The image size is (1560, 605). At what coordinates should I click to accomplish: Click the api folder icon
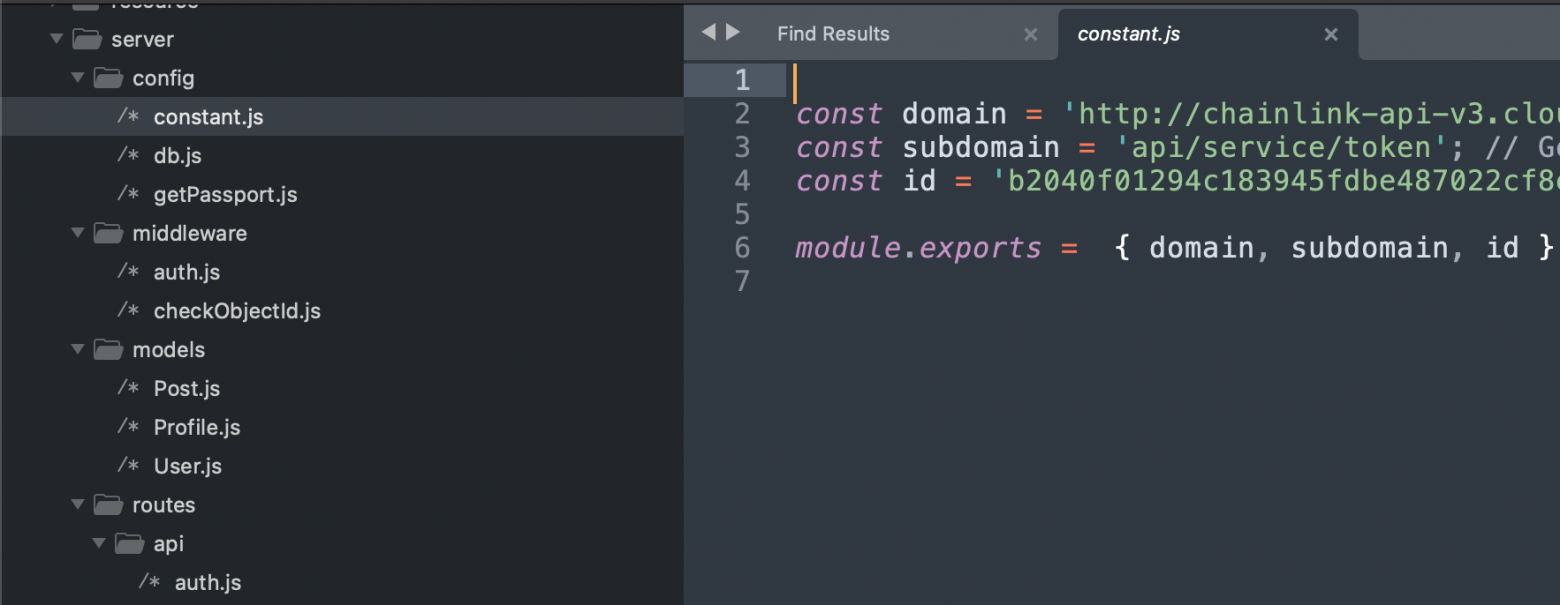click(130, 544)
